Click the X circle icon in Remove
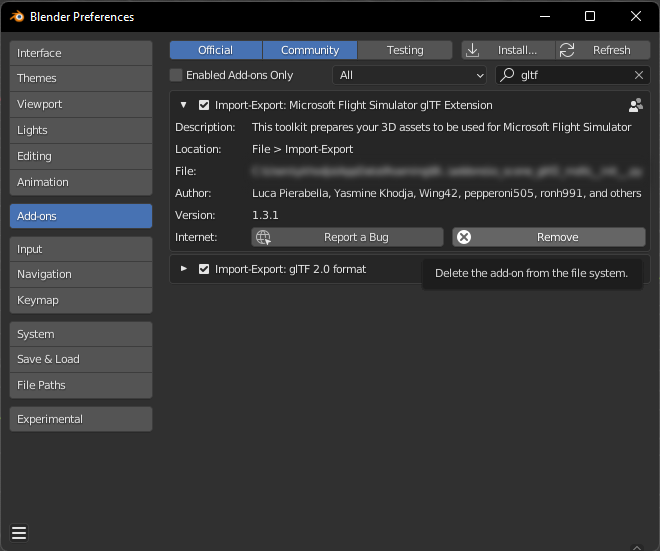The width and height of the screenshot is (660, 551). coord(464,237)
